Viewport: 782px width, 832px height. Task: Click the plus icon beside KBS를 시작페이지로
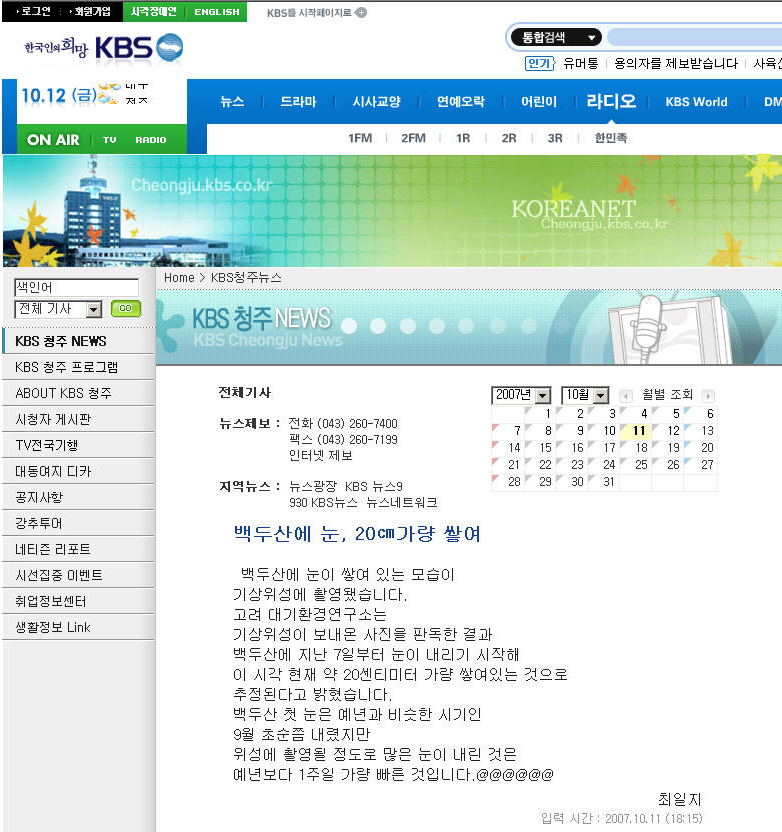click(x=361, y=12)
